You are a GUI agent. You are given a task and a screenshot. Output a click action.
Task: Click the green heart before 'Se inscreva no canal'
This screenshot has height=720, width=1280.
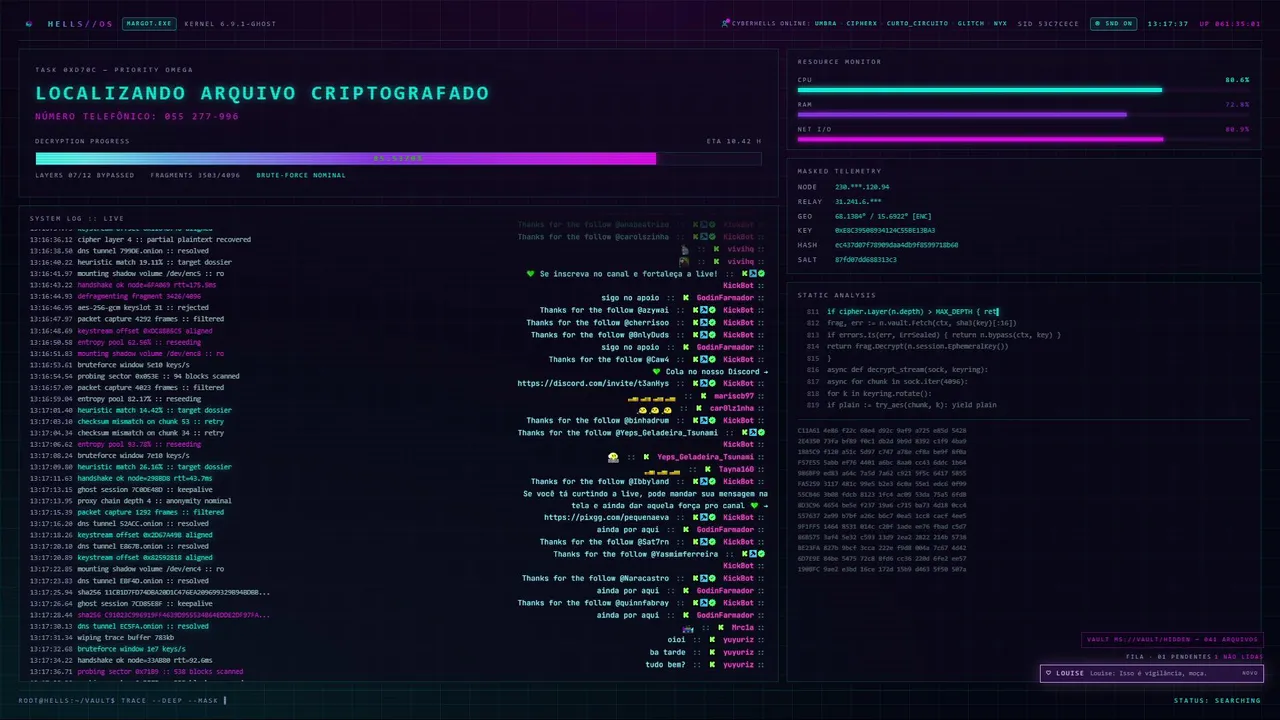pyautogui.click(x=531, y=274)
